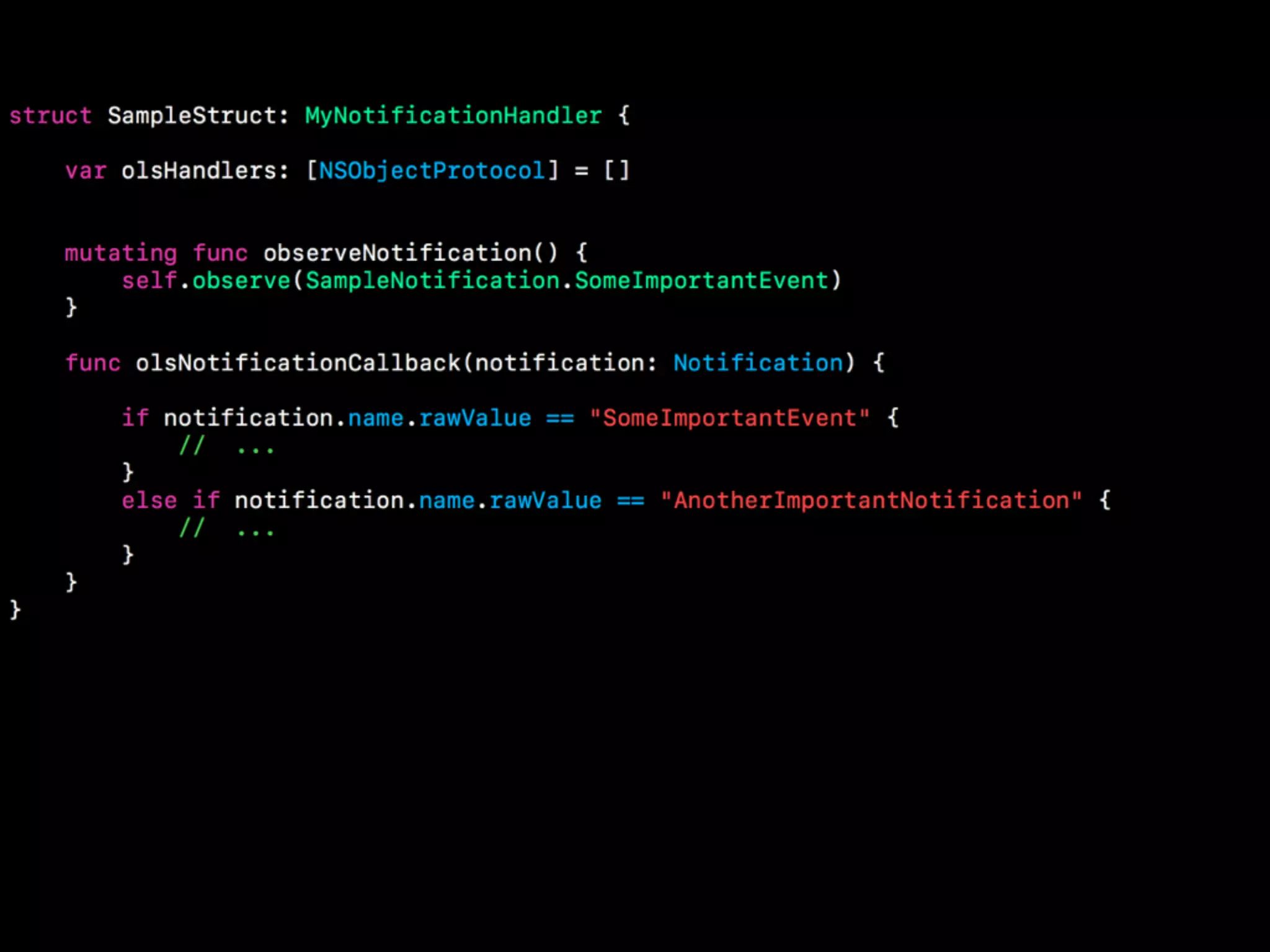Screen dimensions: 1270x952
Task: Click the olsHandlers variable name
Action: (x=198, y=170)
